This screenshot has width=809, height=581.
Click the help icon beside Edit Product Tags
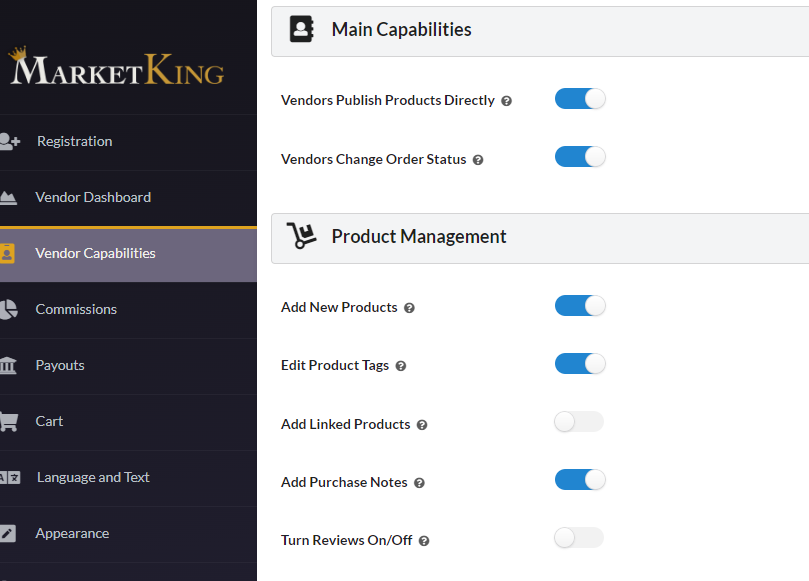pyautogui.click(x=401, y=366)
